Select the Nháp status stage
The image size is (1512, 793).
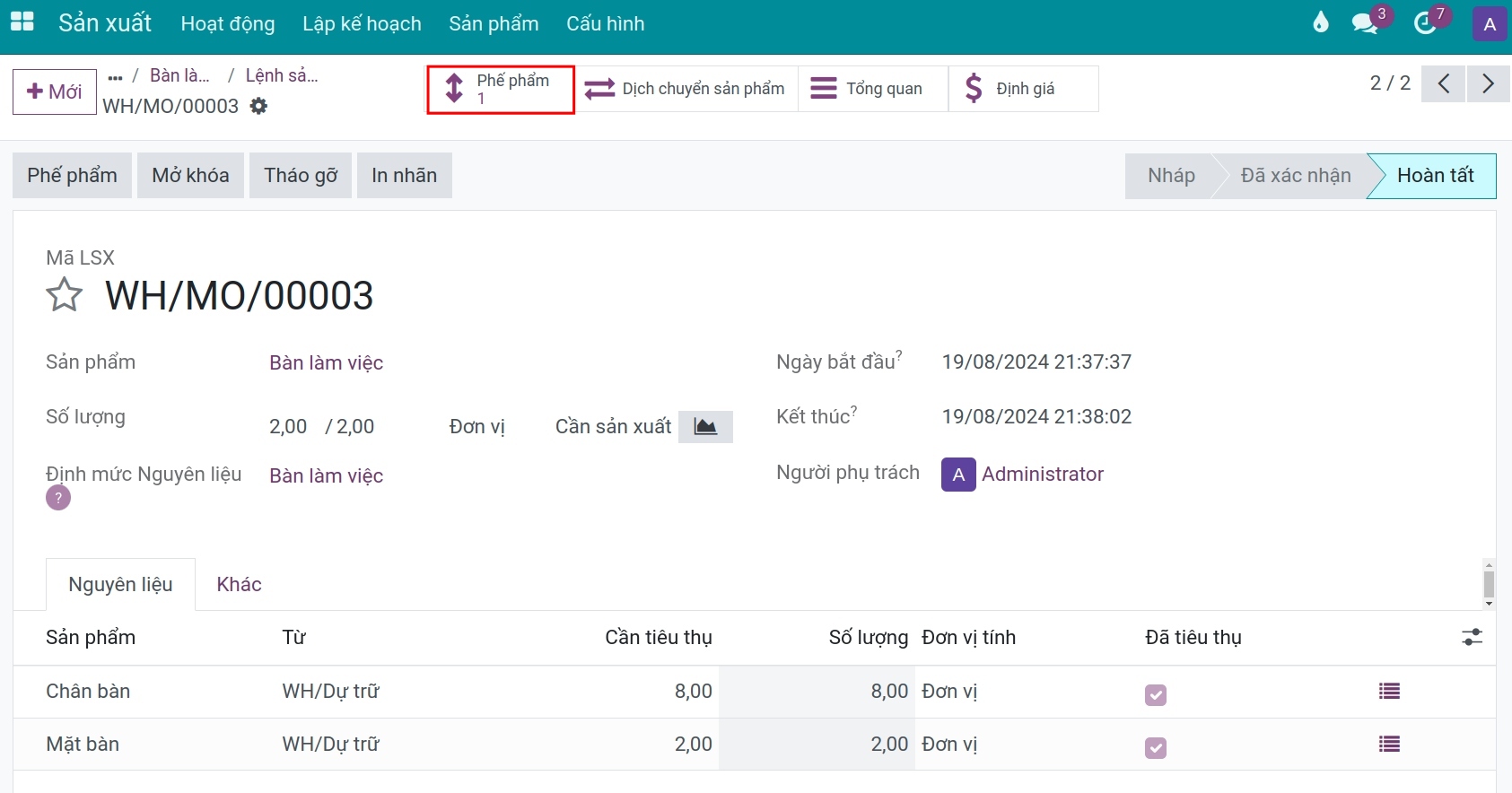click(1171, 176)
